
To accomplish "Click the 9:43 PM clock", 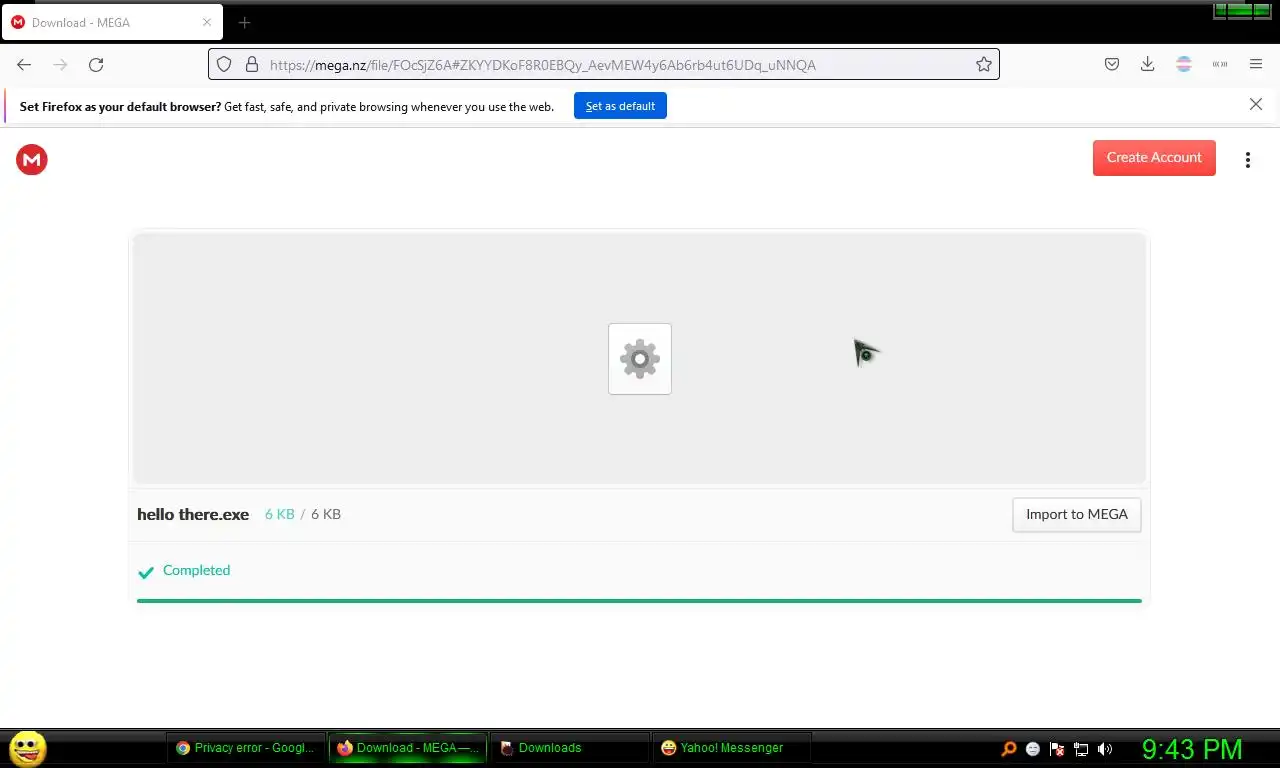I will [x=1192, y=749].
